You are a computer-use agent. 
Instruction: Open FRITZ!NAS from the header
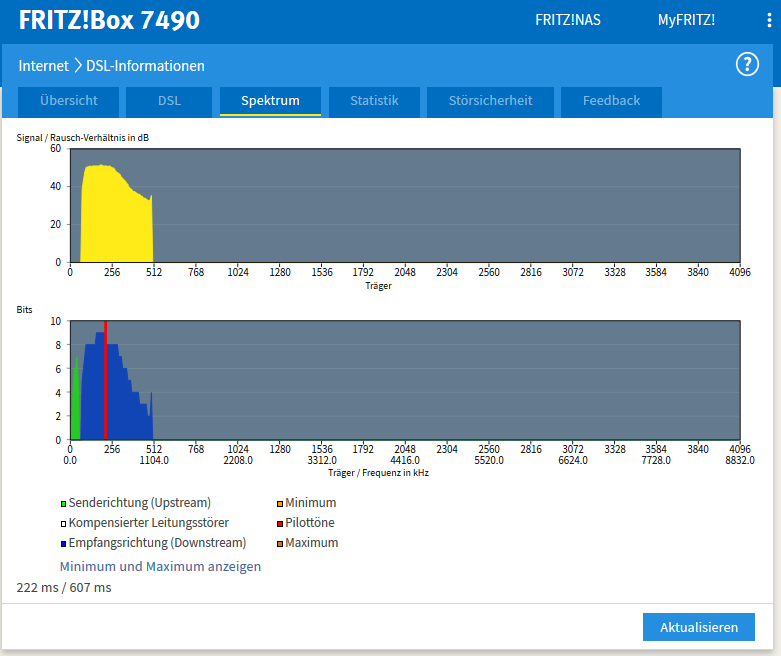point(568,20)
